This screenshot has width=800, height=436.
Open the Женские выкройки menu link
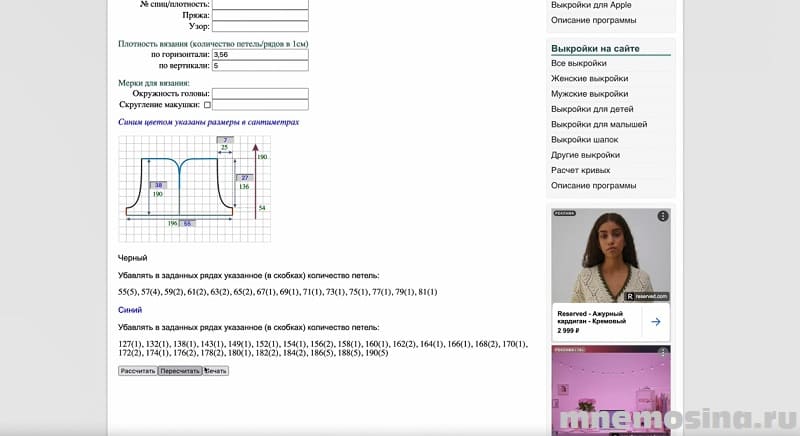tap(589, 79)
